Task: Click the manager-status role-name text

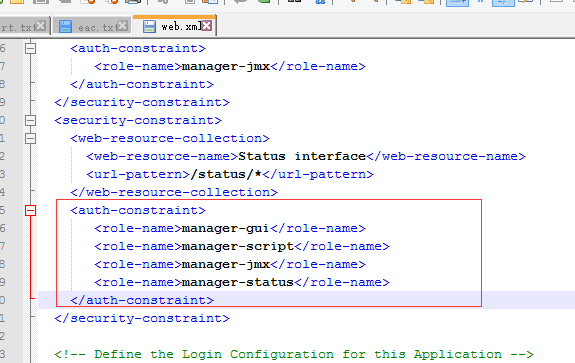Action: (238, 282)
